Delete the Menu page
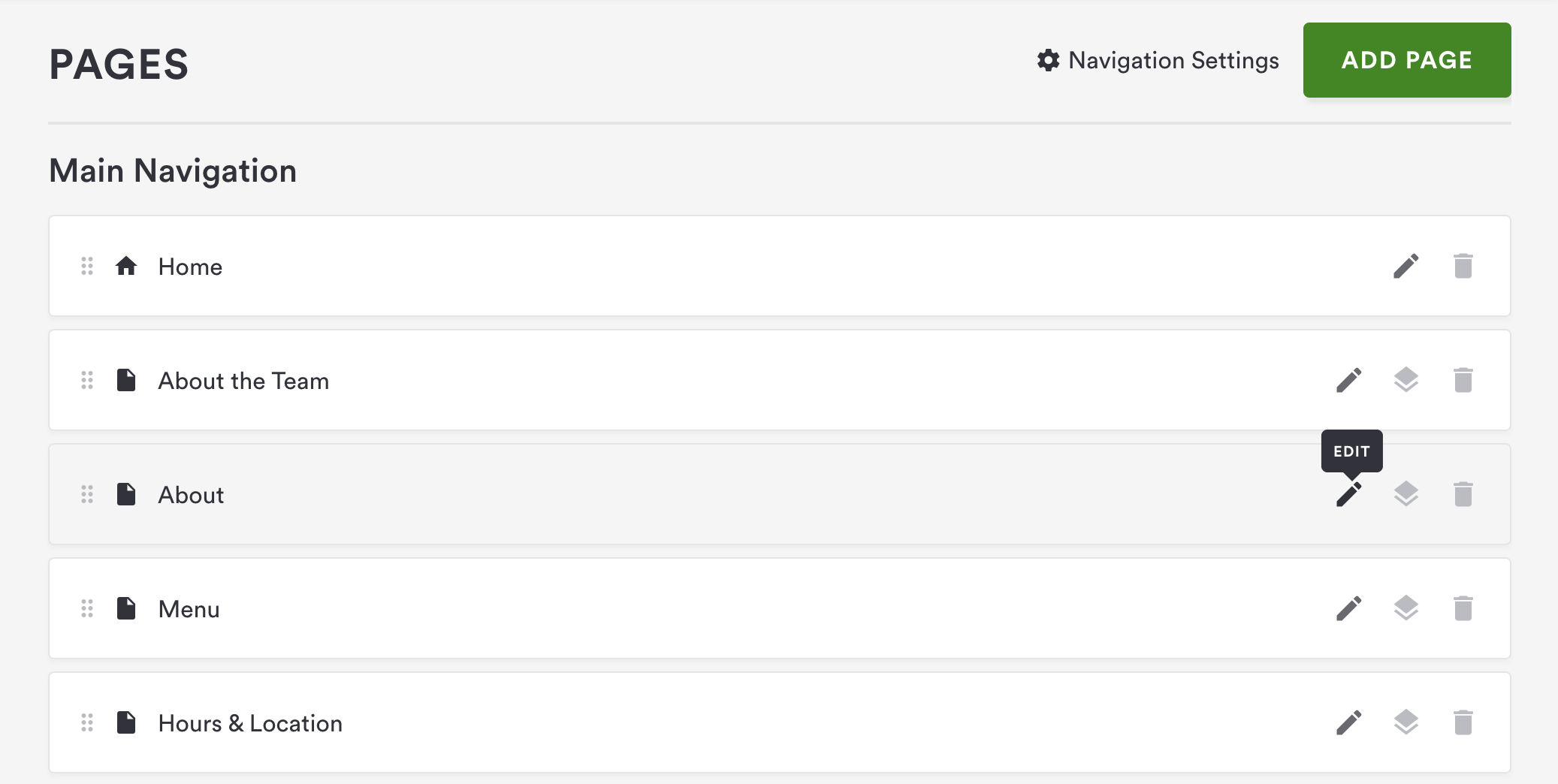This screenshot has width=1558, height=784. [x=1463, y=609]
